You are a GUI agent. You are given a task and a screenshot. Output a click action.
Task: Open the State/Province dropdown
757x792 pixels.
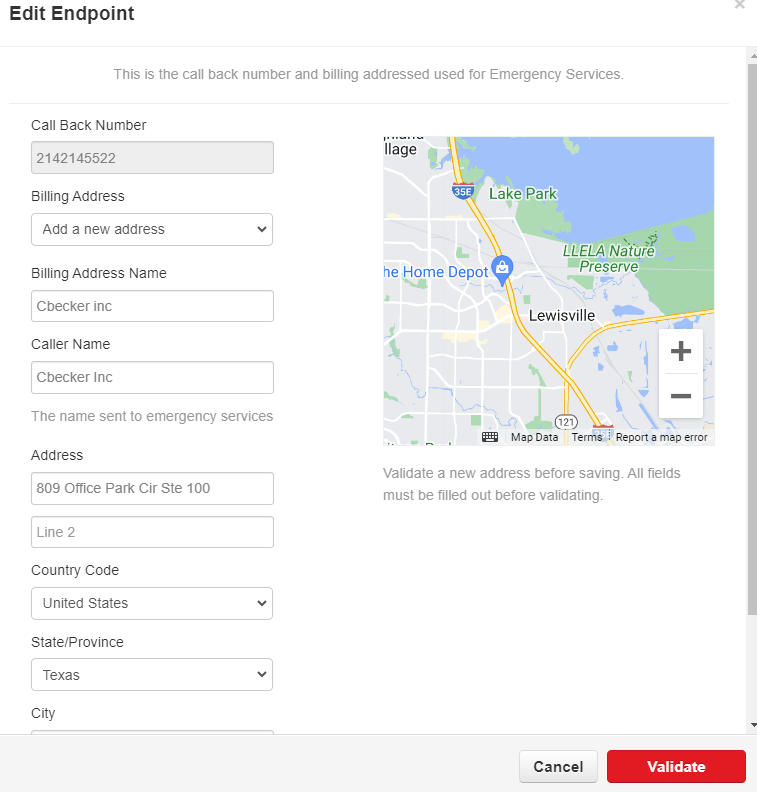tap(152, 675)
